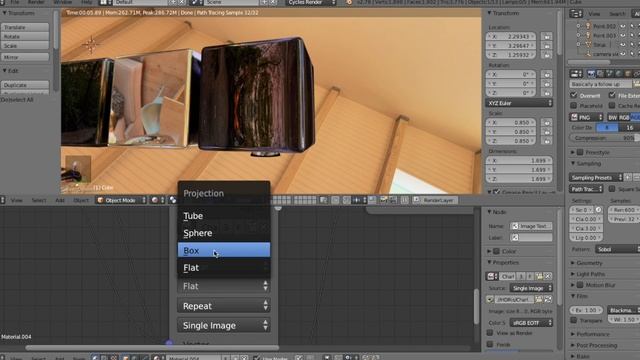
Task: Open the Render Layers properties tab icon
Action: tap(600, 73)
